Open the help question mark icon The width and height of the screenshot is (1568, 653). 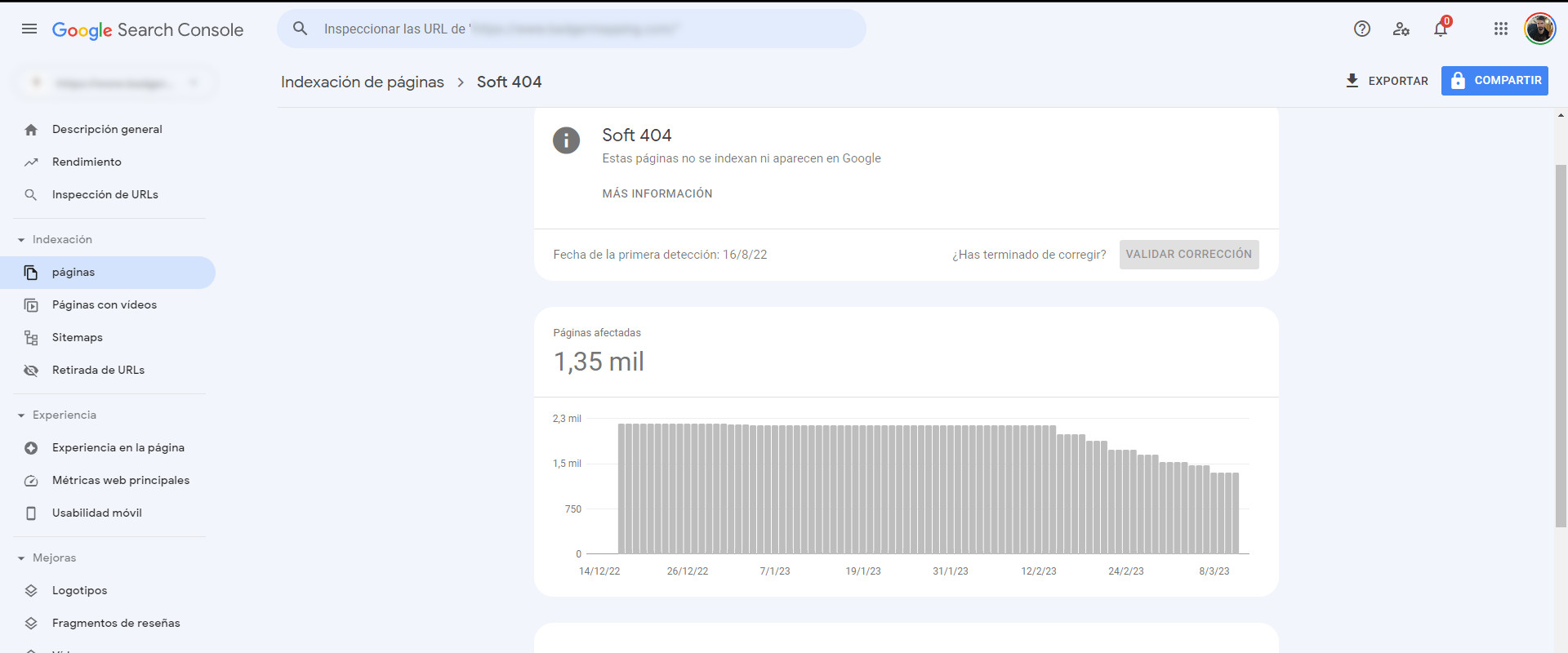coord(1362,29)
